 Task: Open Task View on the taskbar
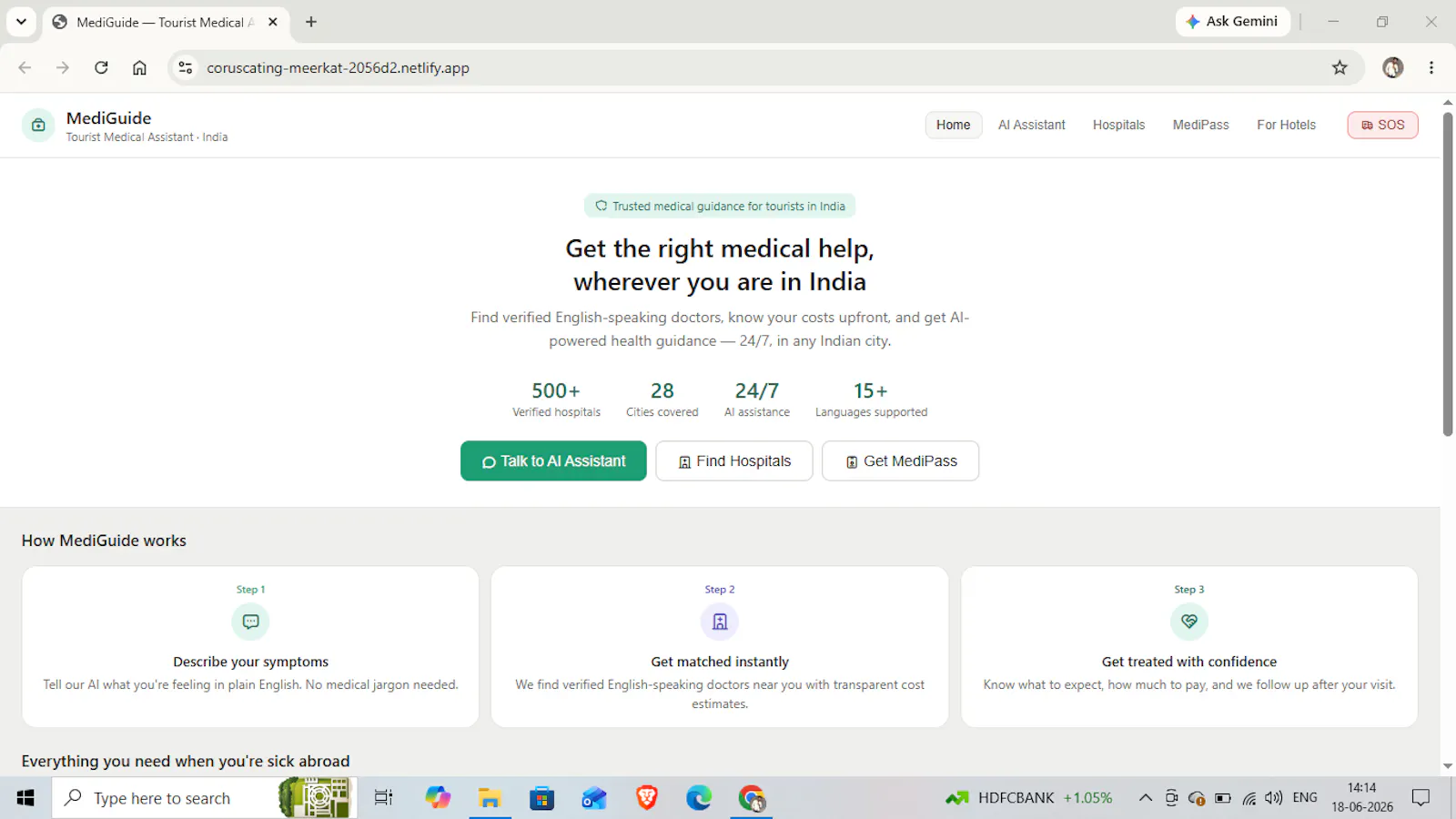[384, 798]
